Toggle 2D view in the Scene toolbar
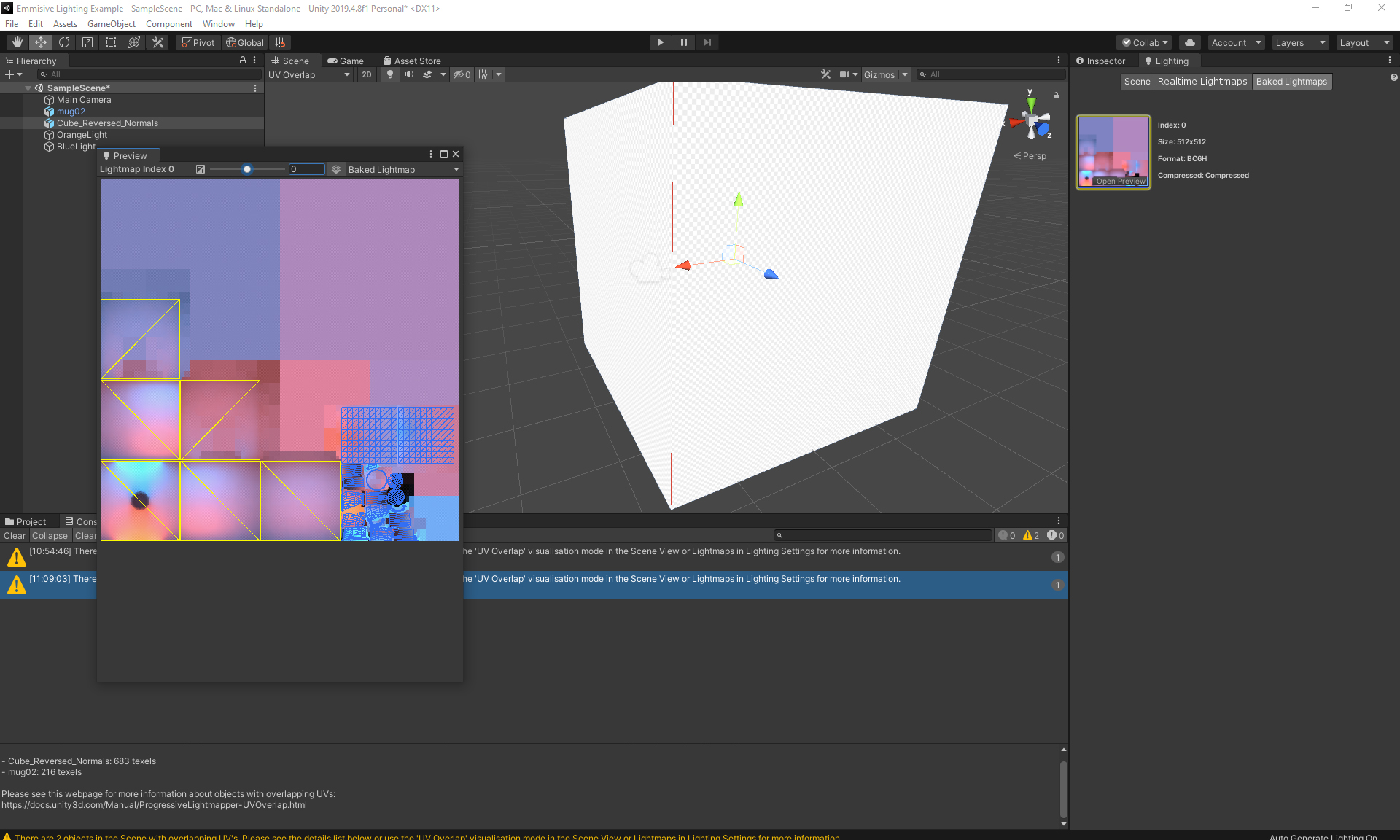The image size is (1400, 840). tap(366, 74)
